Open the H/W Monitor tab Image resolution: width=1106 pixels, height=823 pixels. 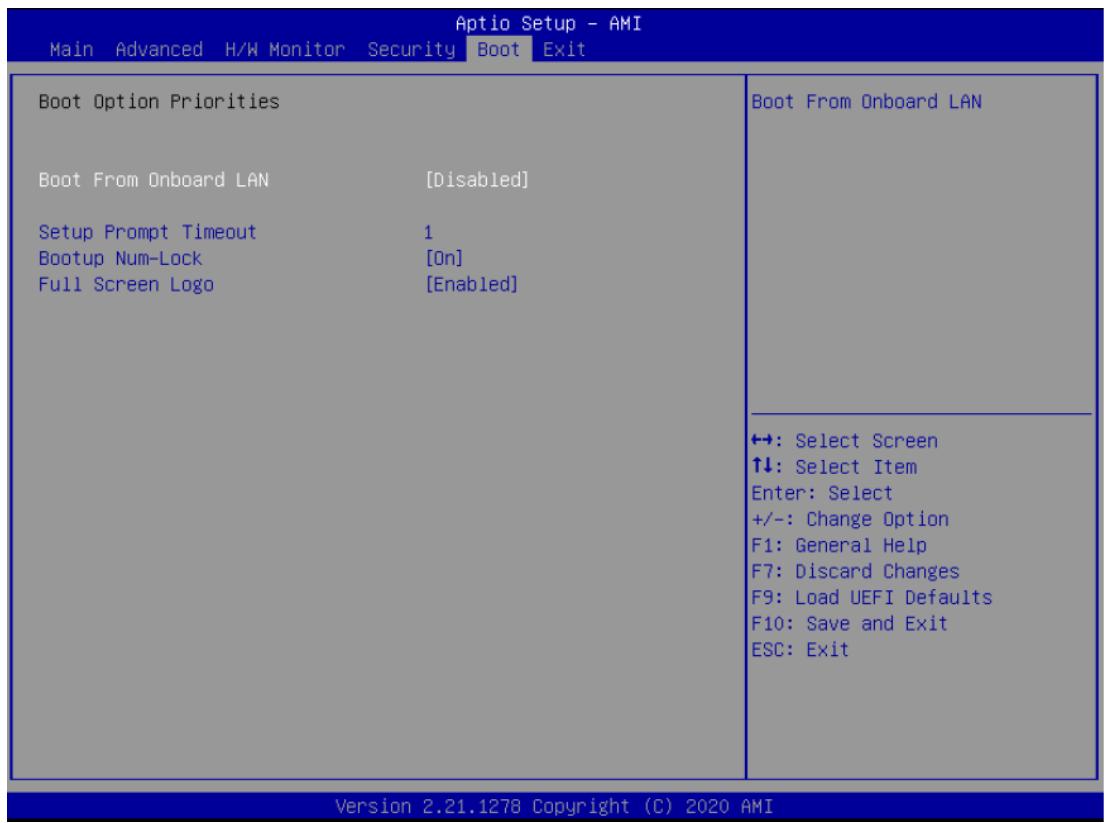[x=285, y=50]
